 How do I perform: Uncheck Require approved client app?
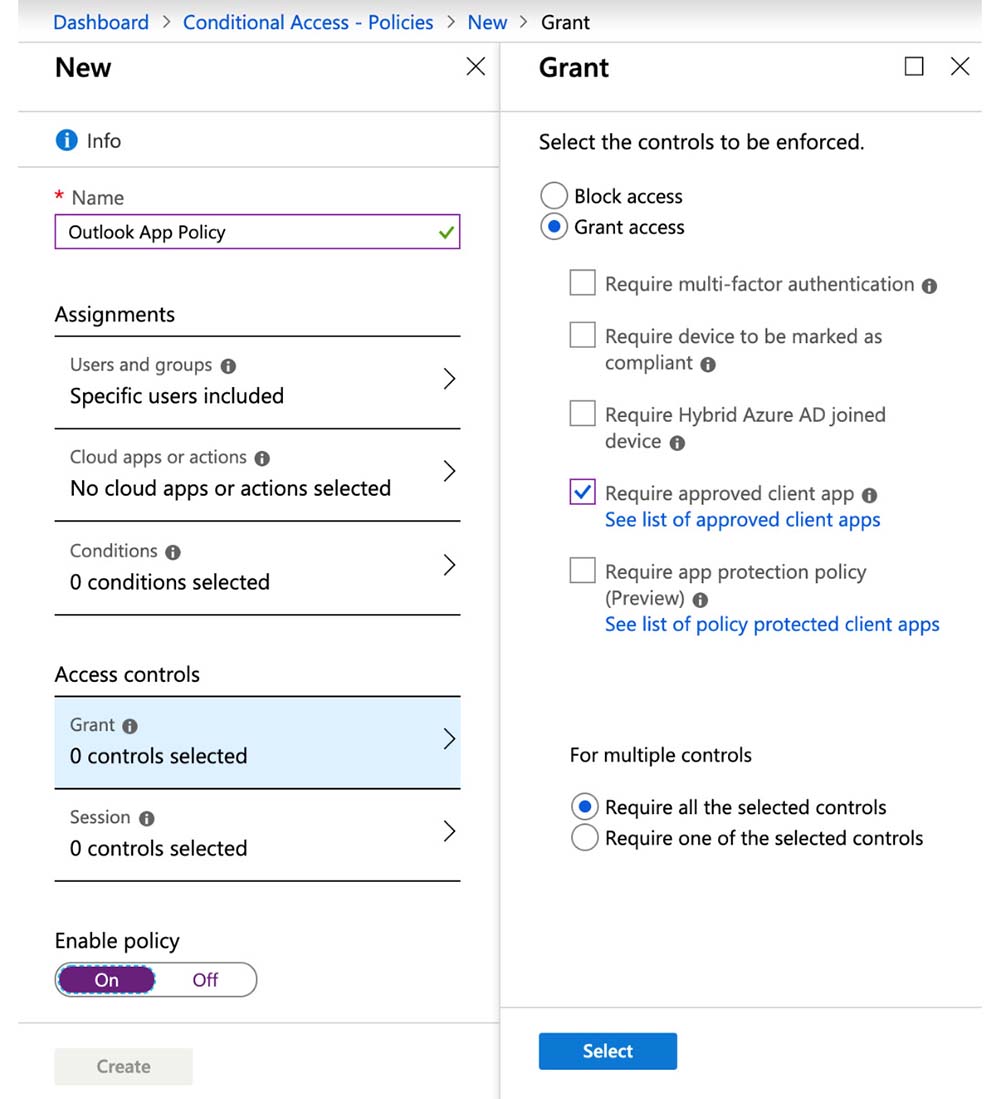tap(582, 492)
